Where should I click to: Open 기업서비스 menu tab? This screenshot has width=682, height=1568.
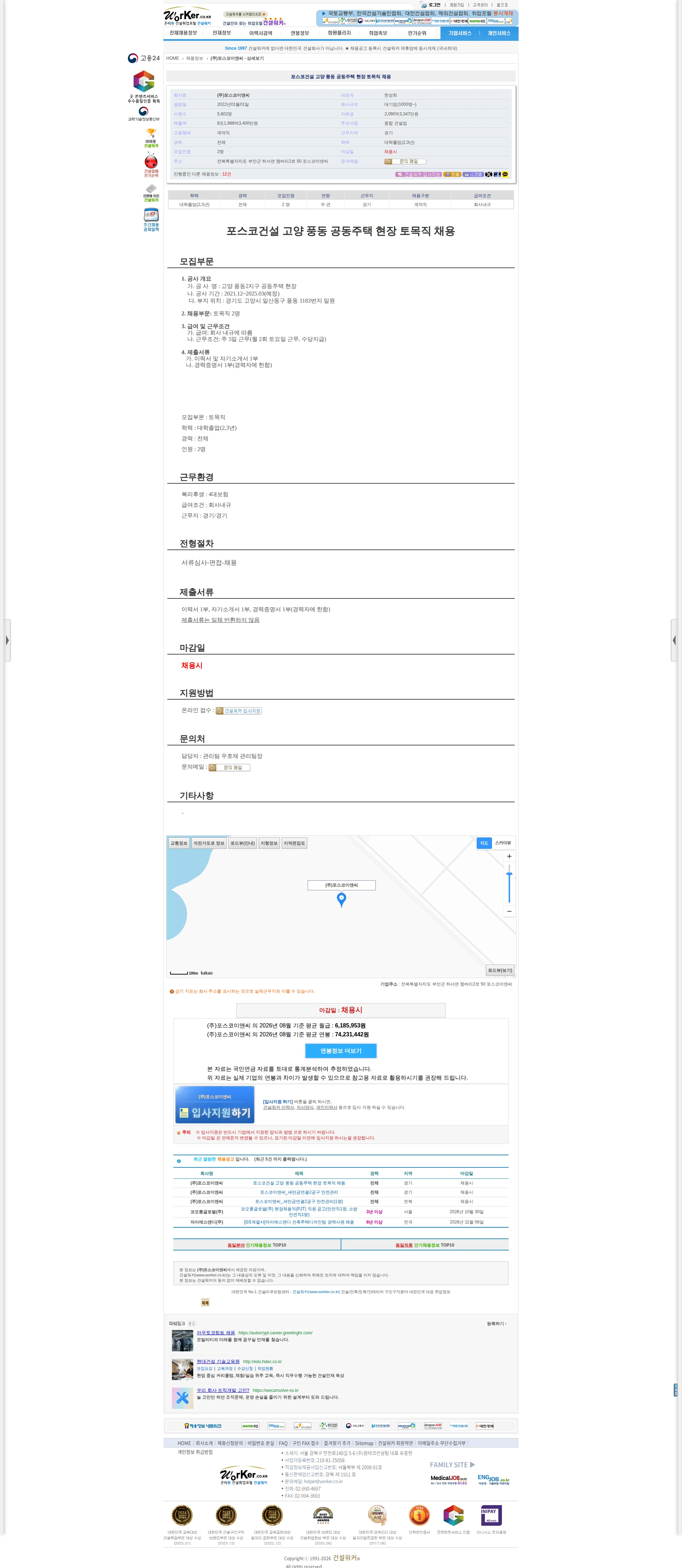click(x=460, y=33)
